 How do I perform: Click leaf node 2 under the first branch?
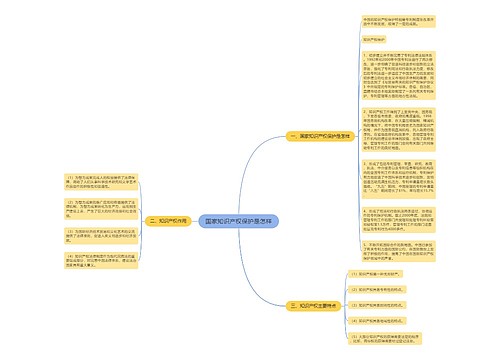coord(399,129)
